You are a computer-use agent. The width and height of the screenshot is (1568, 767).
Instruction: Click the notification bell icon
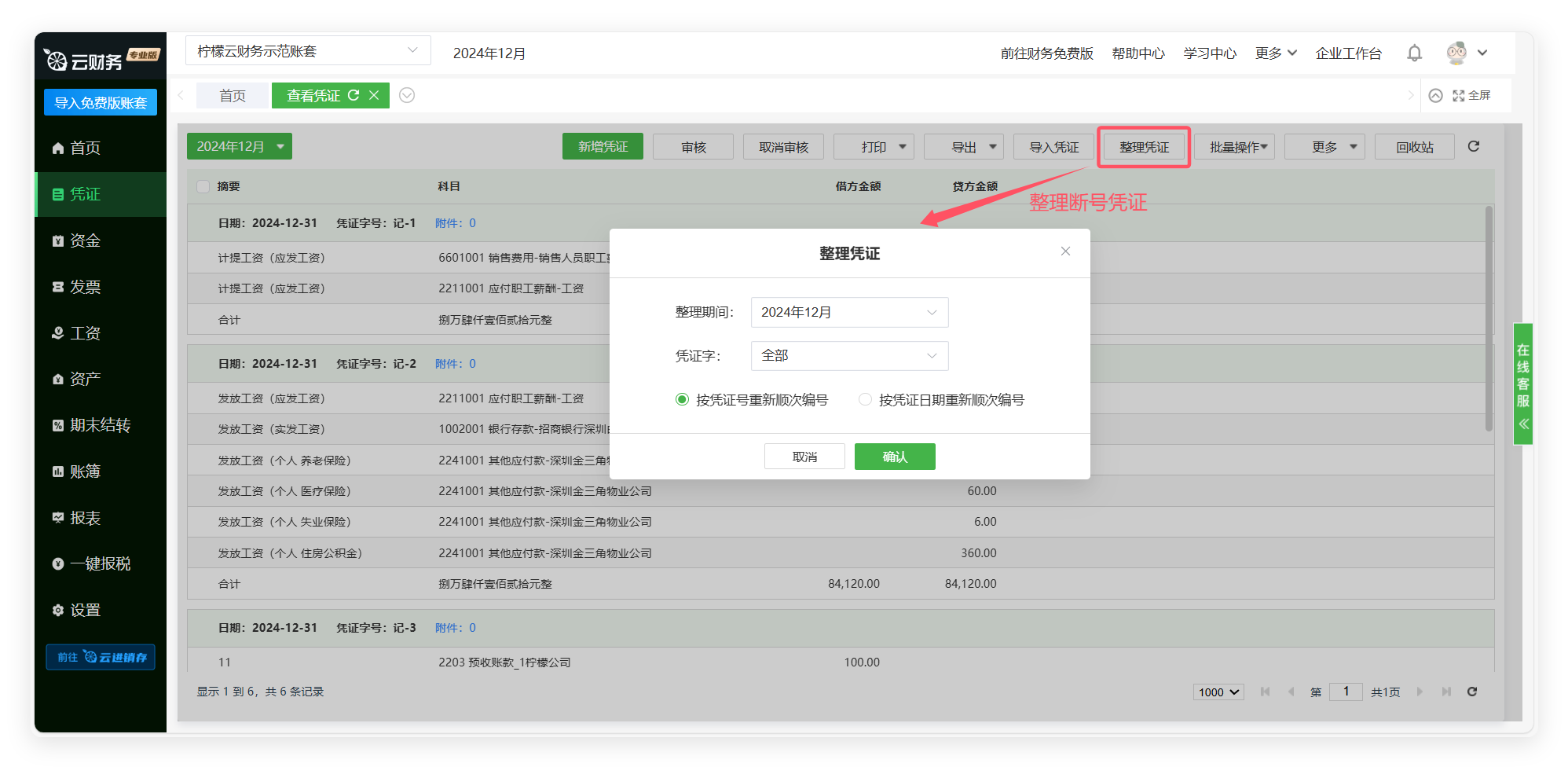pos(1414,53)
